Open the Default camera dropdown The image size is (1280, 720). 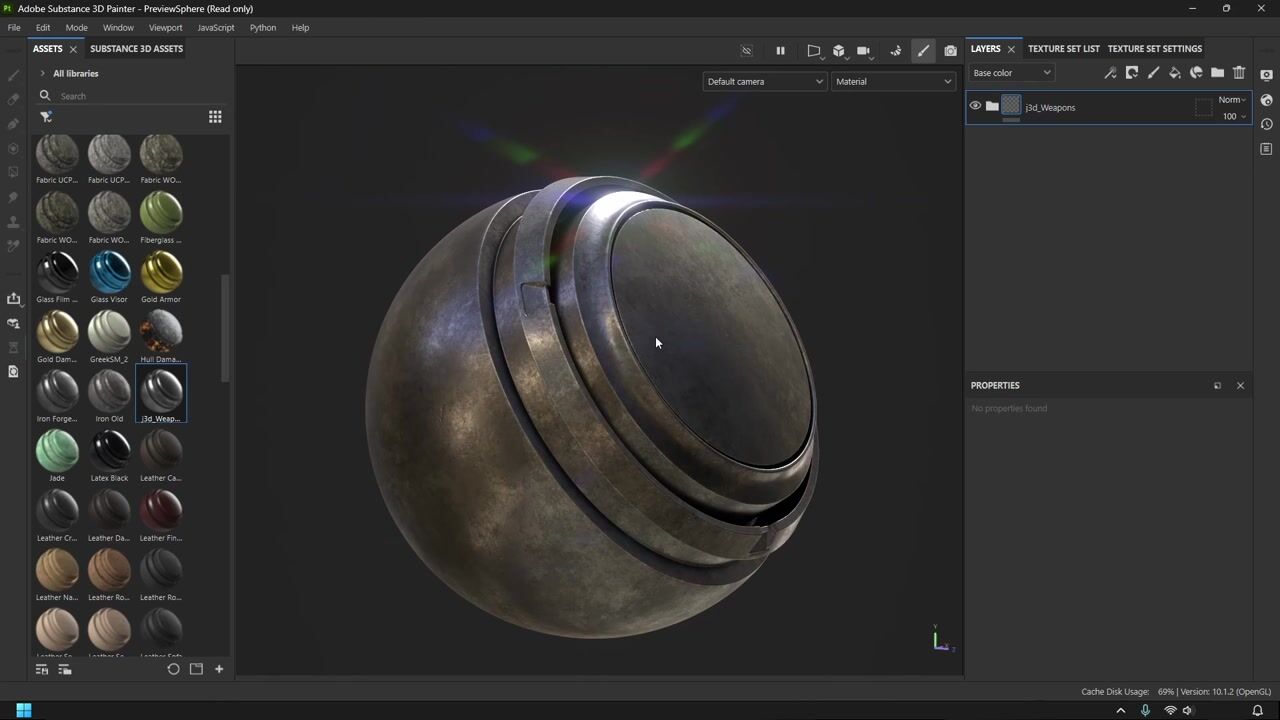pos(764,81)
